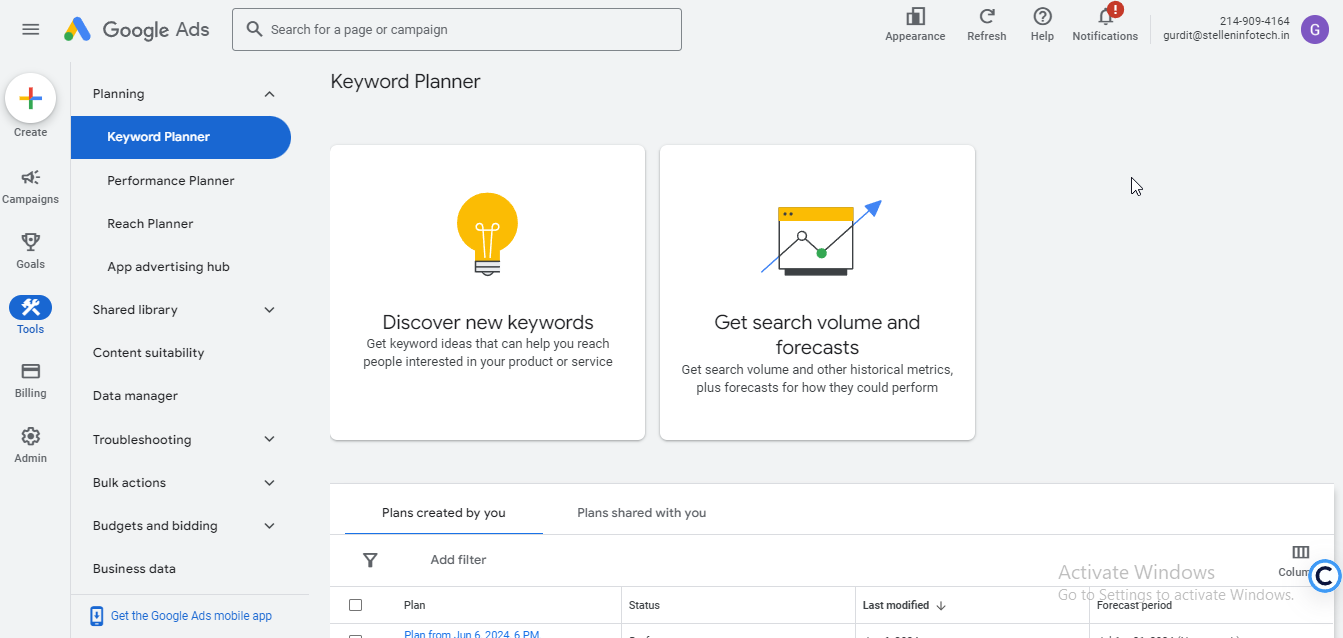Viewport: 1343px width, 638px height.
Task: Click Get the Google Ads mobile app
Action: 191,616
